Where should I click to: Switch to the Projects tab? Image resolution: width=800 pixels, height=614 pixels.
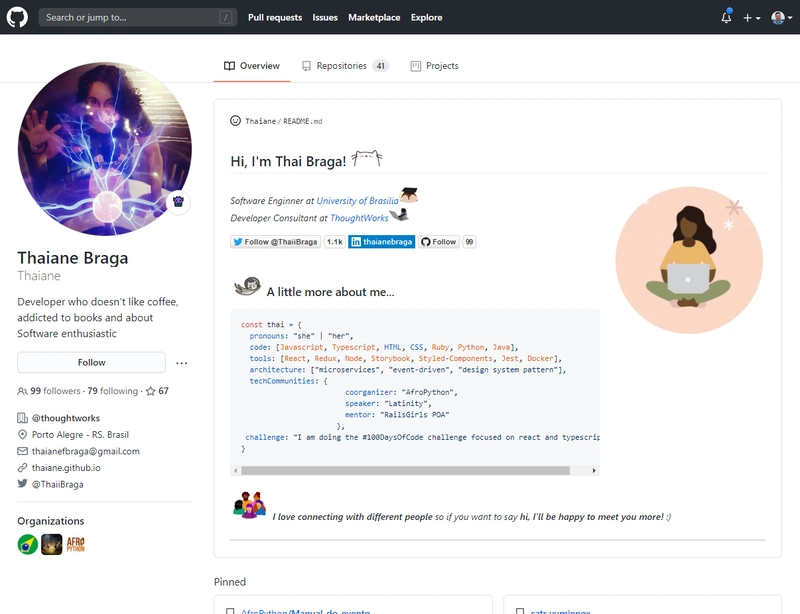pos(435,66)
